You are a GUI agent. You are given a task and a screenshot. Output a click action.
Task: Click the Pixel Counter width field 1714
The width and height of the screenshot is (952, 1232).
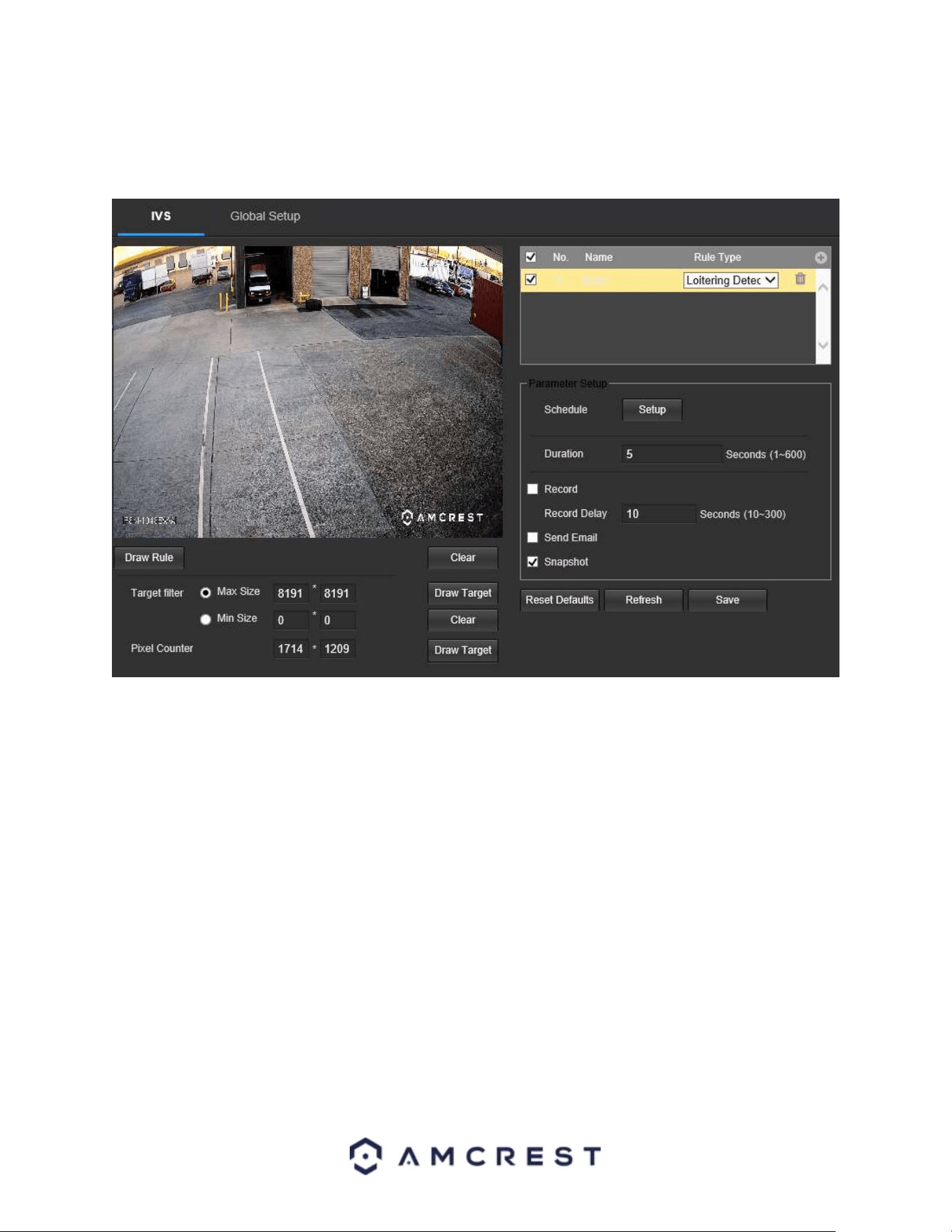pyautogui.click(x=290, y=649)
